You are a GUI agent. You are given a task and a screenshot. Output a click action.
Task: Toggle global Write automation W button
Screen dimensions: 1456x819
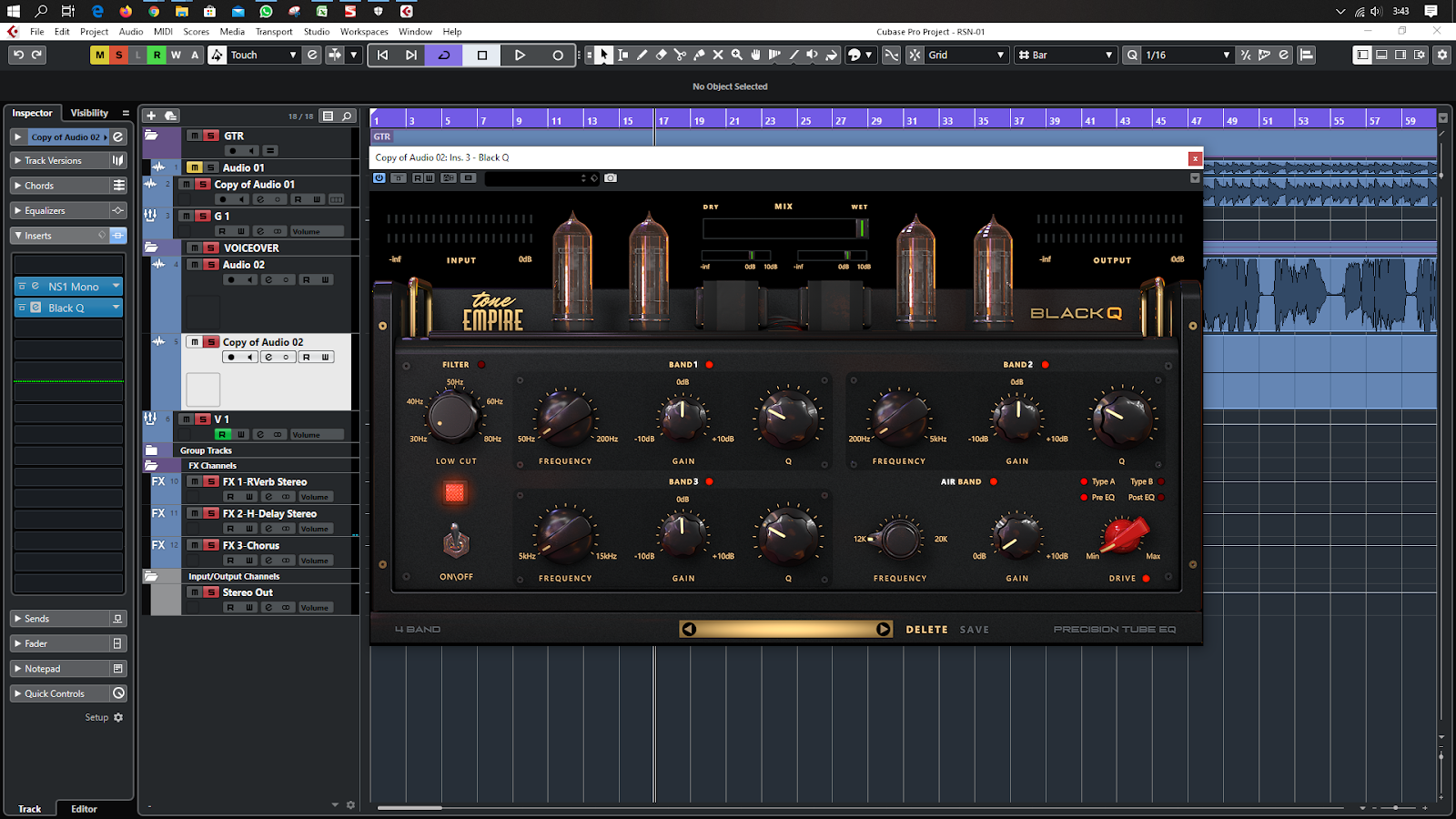click(176, 55)
